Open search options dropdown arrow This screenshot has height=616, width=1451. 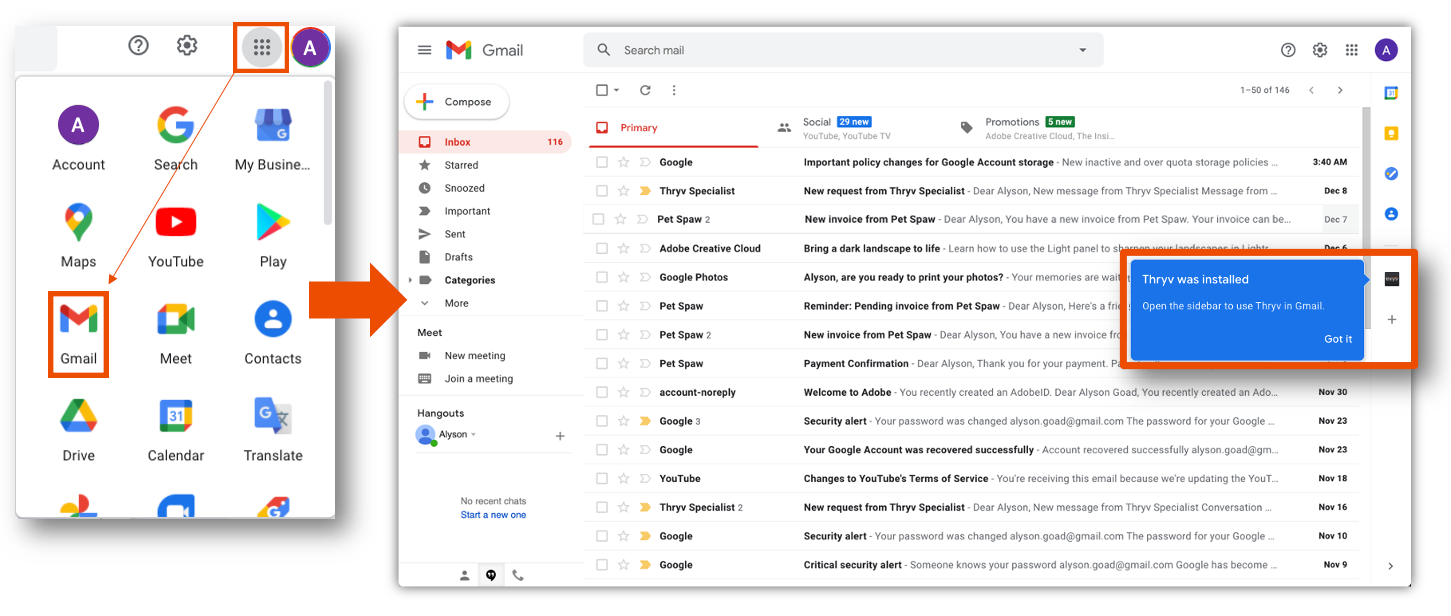[x=1082, y=50]
